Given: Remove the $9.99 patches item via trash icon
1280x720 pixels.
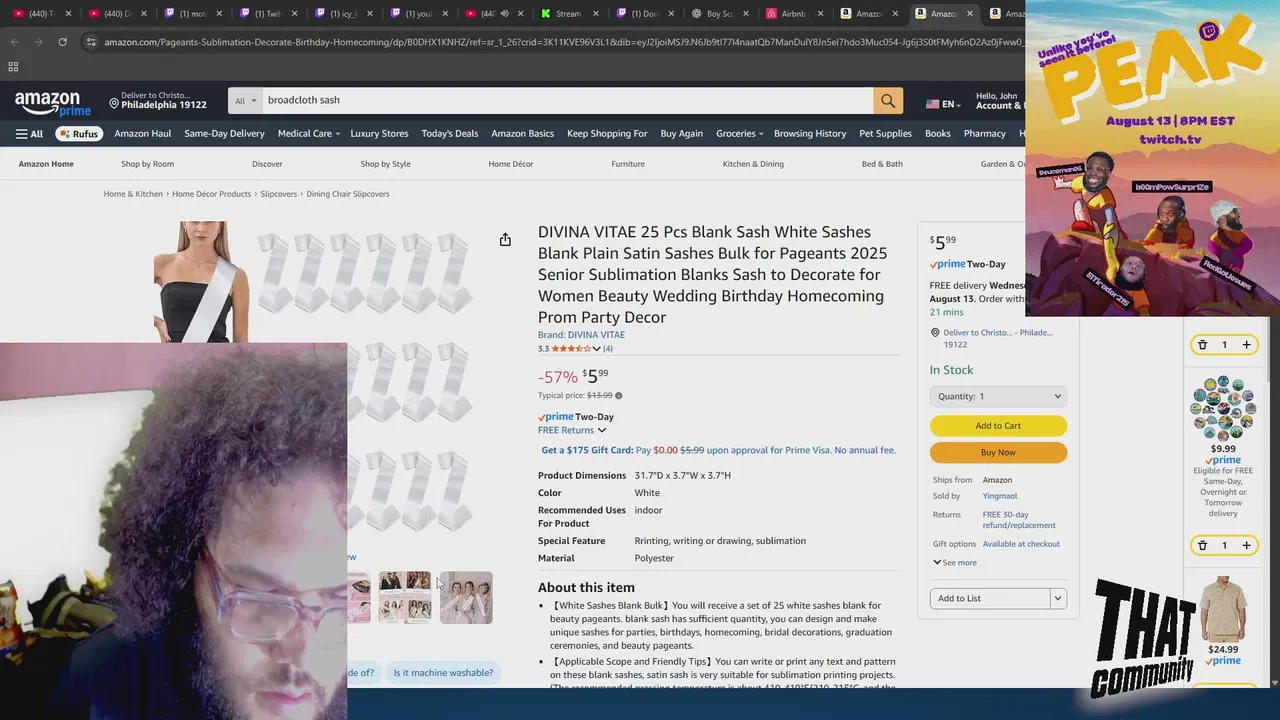Looking at the screenshot, I should pos(1202,545).
